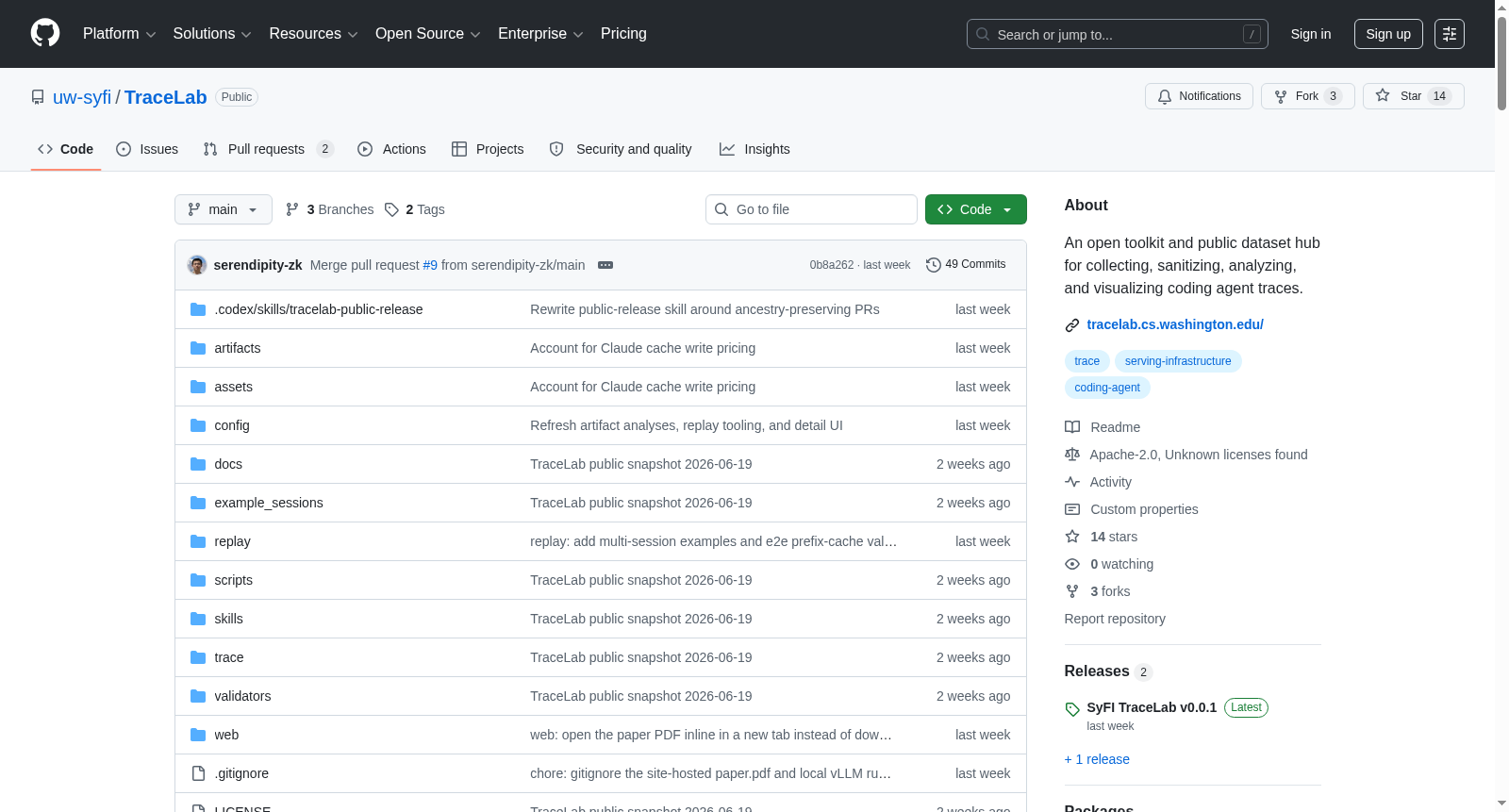Star the TraceLab repository

coord(1413,96)
